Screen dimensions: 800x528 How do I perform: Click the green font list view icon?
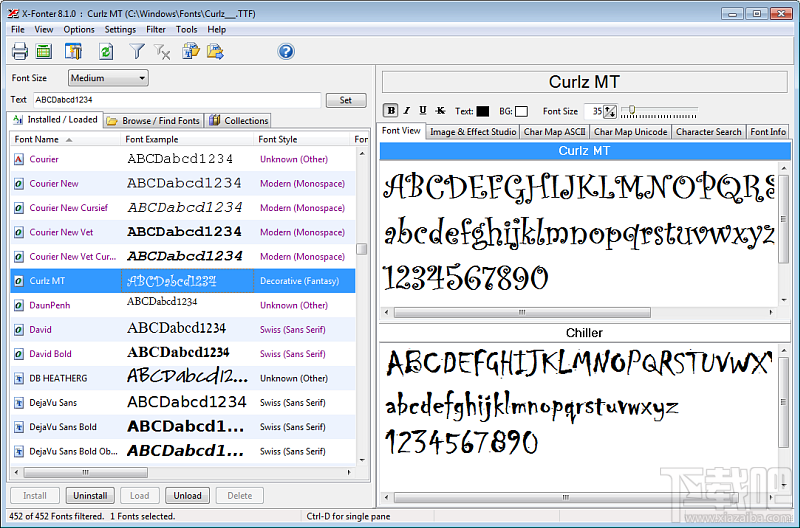[44, 51]
